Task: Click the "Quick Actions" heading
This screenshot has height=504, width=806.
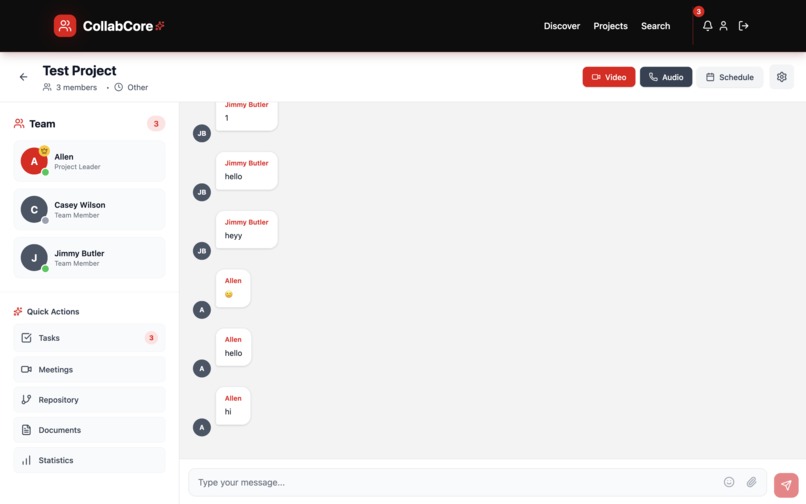Action: tap(53, 312)
